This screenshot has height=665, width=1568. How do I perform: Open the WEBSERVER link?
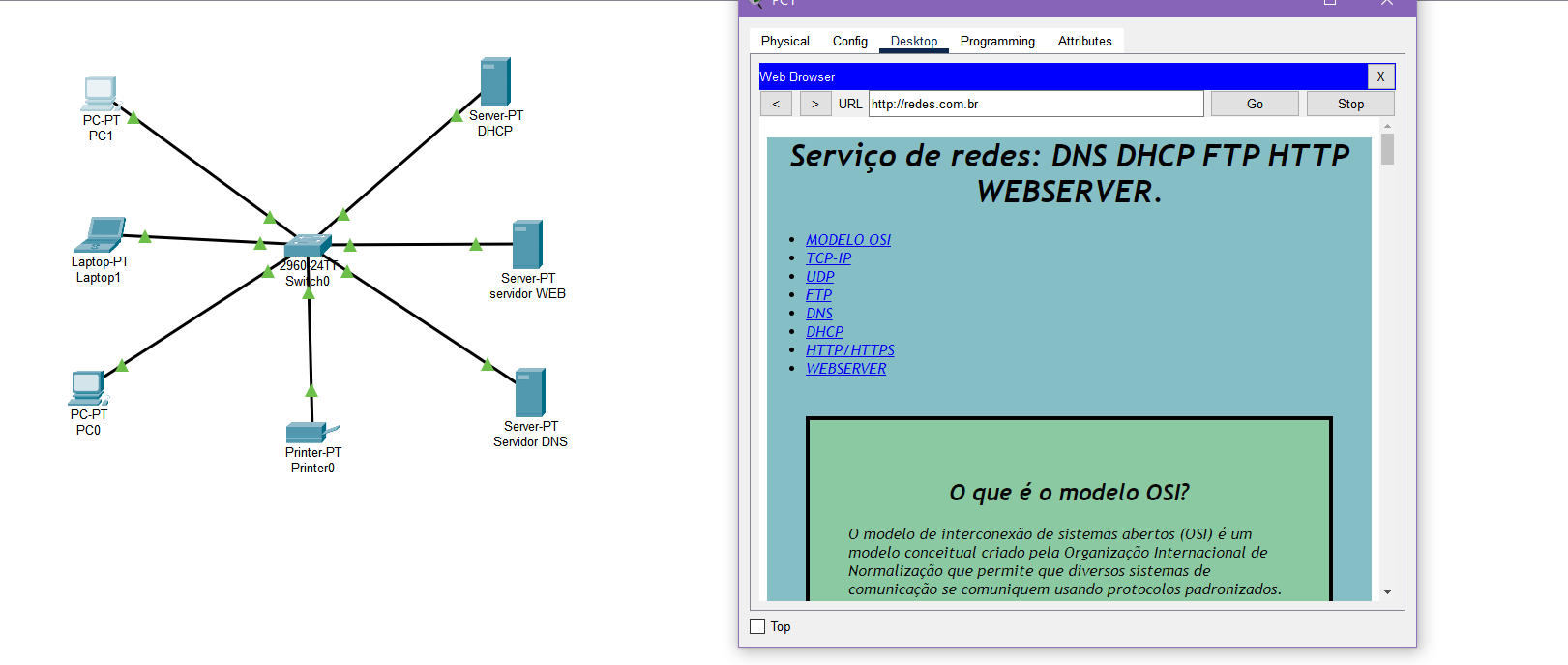tap(846, 369)
